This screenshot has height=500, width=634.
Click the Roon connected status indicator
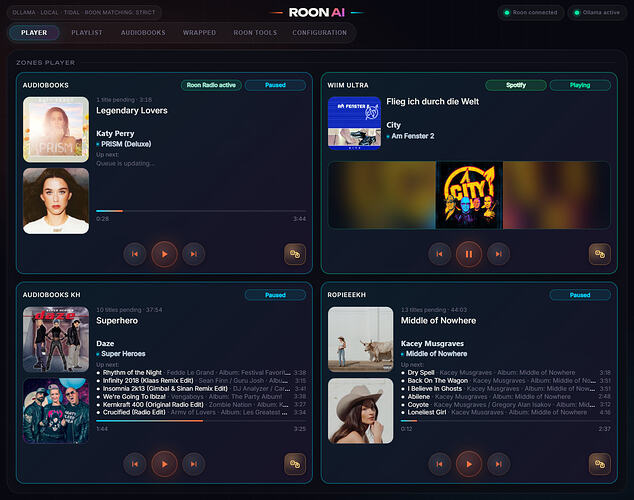[x=530, y=13]
